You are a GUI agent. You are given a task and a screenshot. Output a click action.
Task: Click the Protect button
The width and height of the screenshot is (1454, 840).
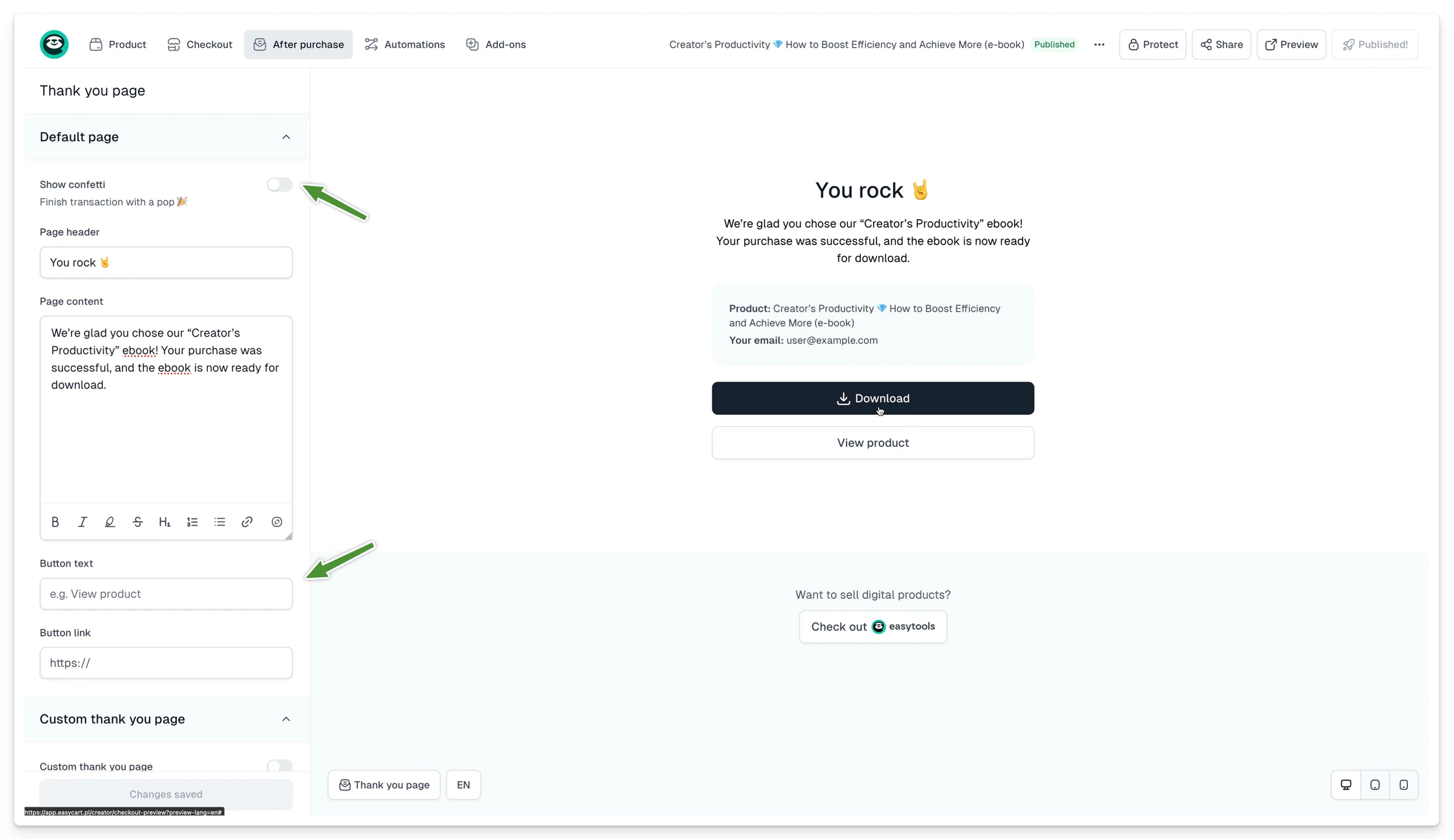[1153, 45]
